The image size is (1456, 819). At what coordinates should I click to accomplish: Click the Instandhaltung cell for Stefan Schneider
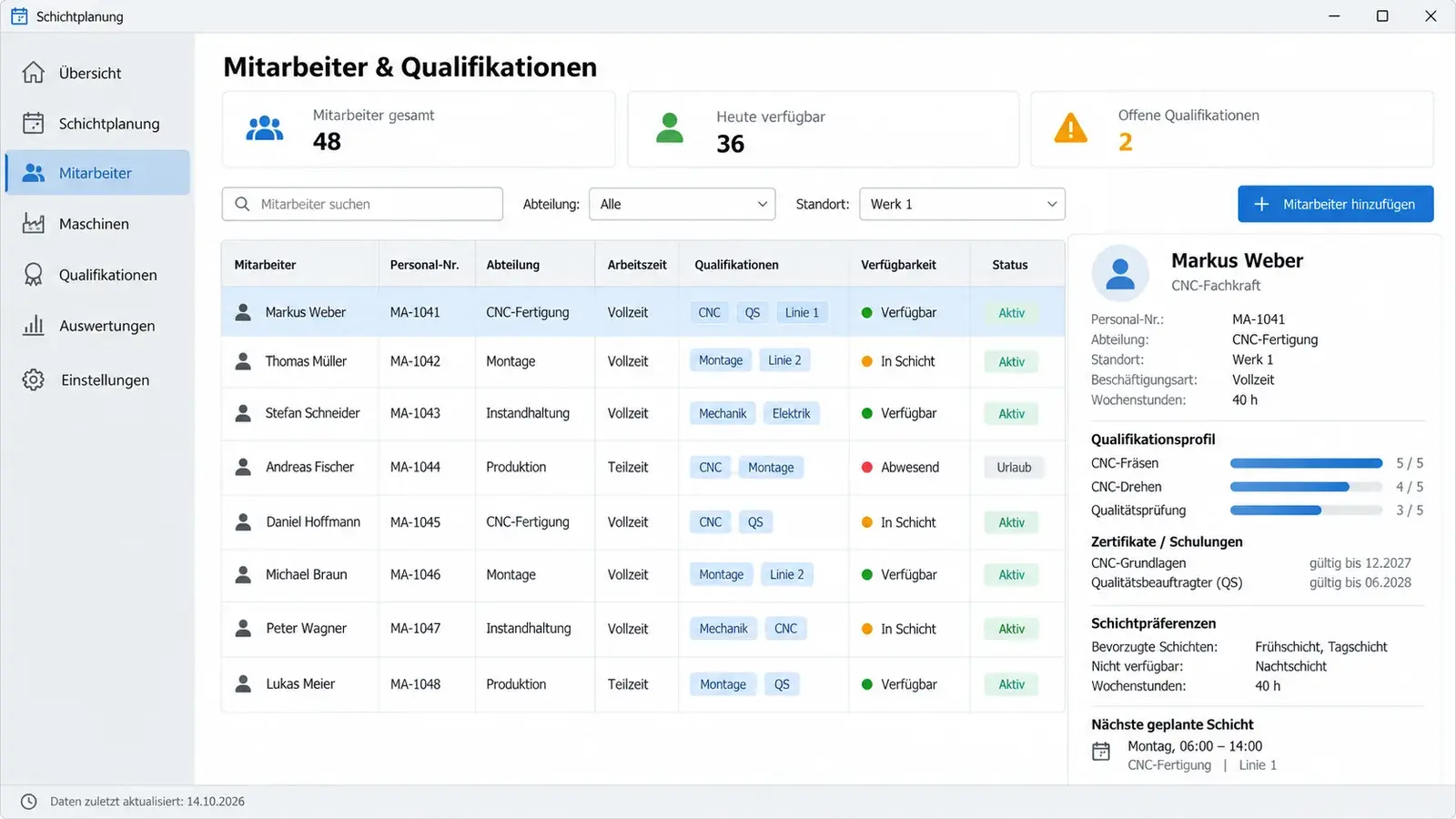528,413
